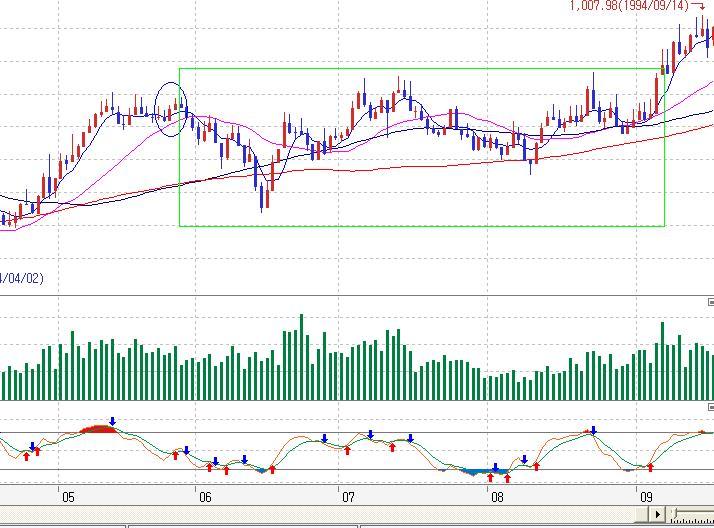Viewport: 714px width, 528px height.
Task: Select the black ellipse annotation on chart
Action: (x=172, y=110)
